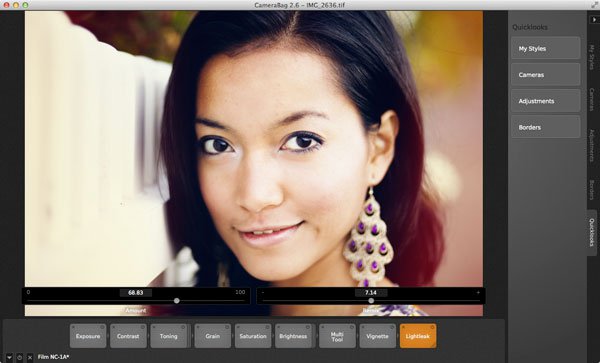The height and width of the screenshot is (363, 600).
Task: Click the Film NC-1A* style name
Action: pos(53,357)
